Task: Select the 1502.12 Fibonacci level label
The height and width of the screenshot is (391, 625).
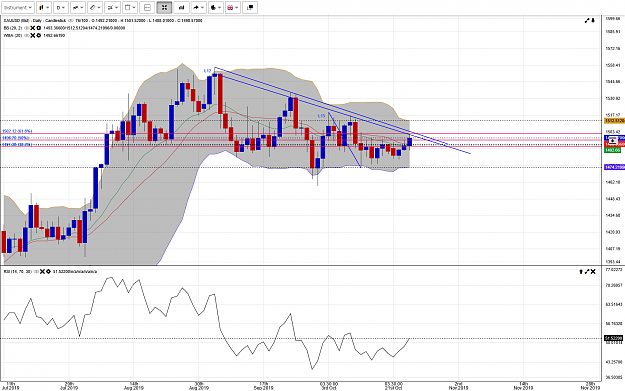Action: point(17,131)
